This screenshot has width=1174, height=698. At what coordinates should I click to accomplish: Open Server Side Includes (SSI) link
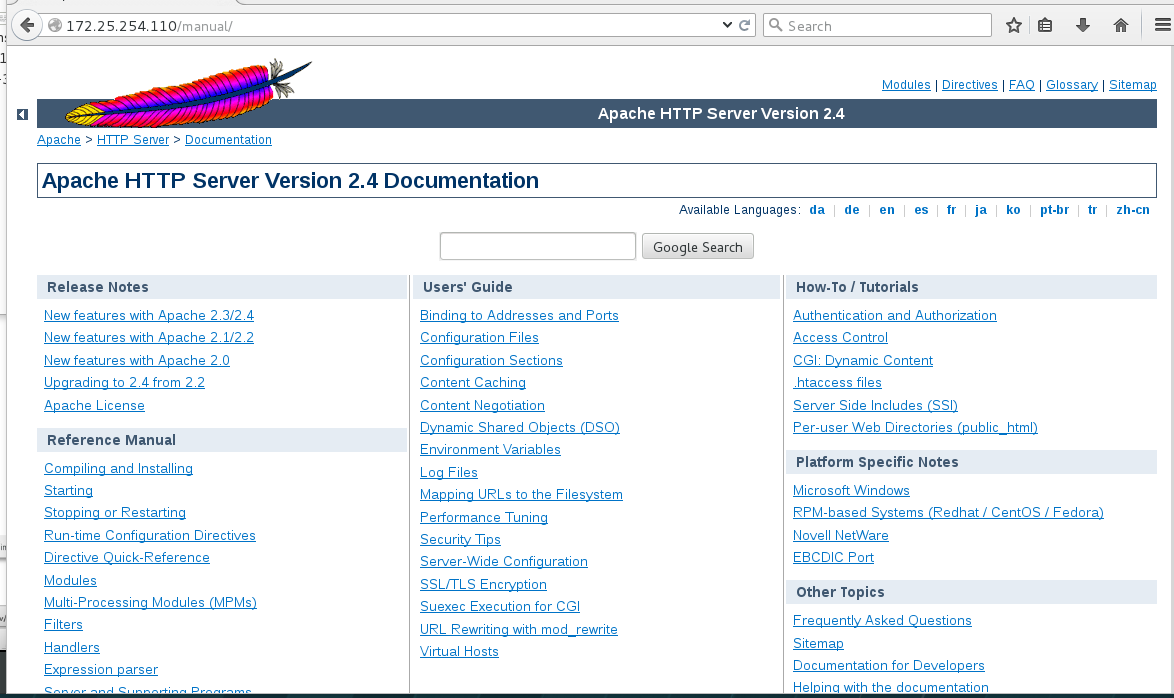(875, 405)
